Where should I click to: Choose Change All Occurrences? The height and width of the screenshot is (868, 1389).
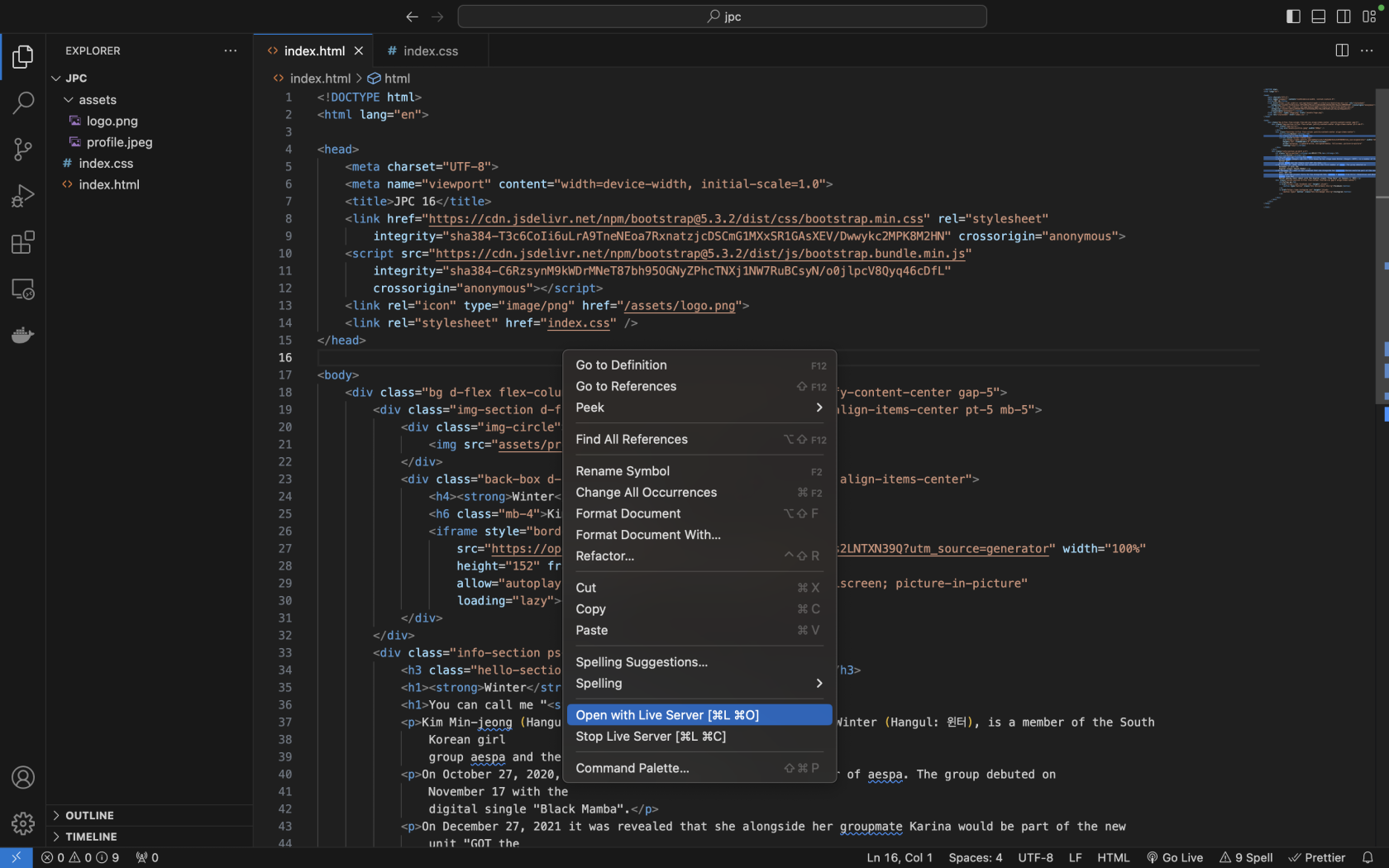[699, 493]
